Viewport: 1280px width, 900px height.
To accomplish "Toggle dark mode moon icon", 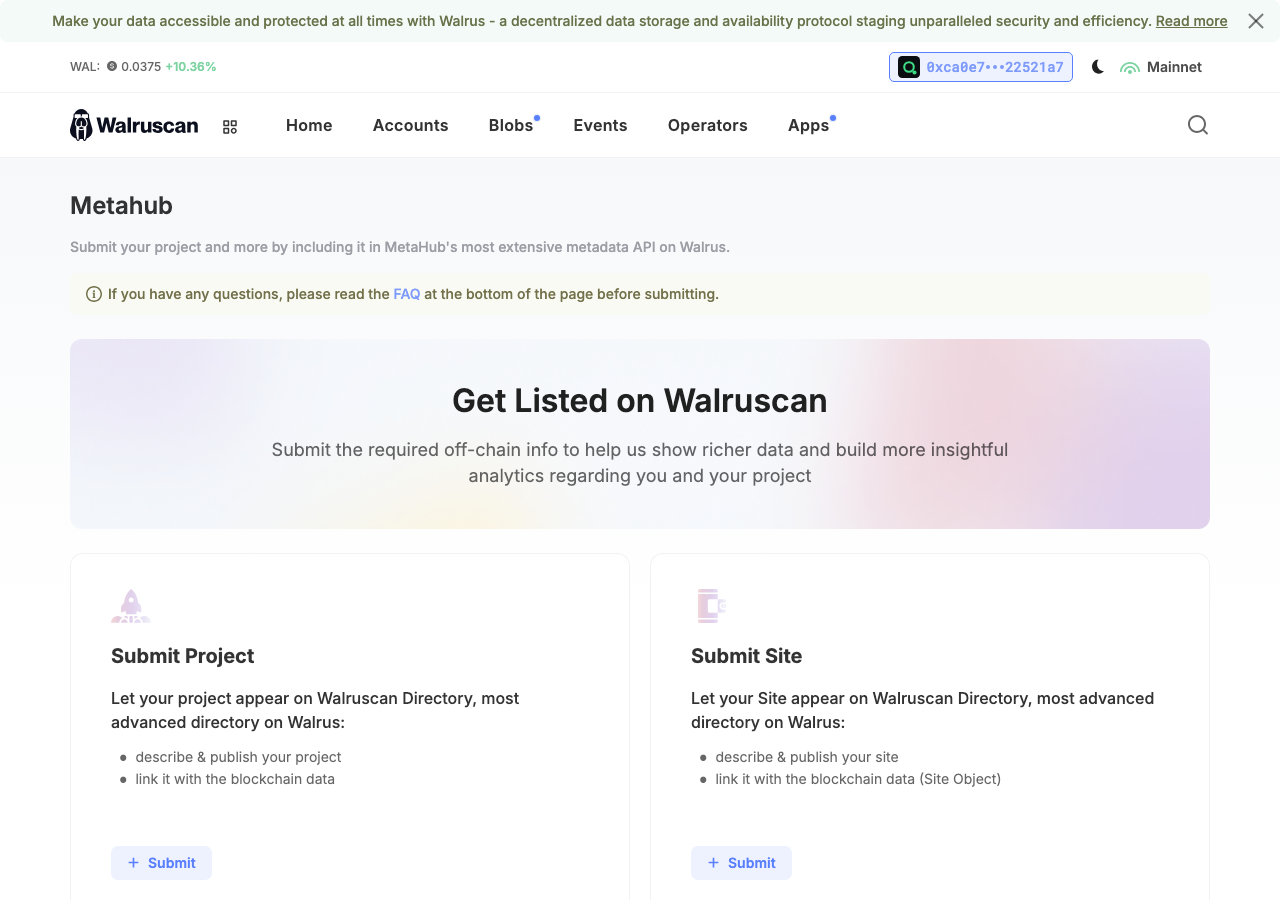I will click(1098, 67).
